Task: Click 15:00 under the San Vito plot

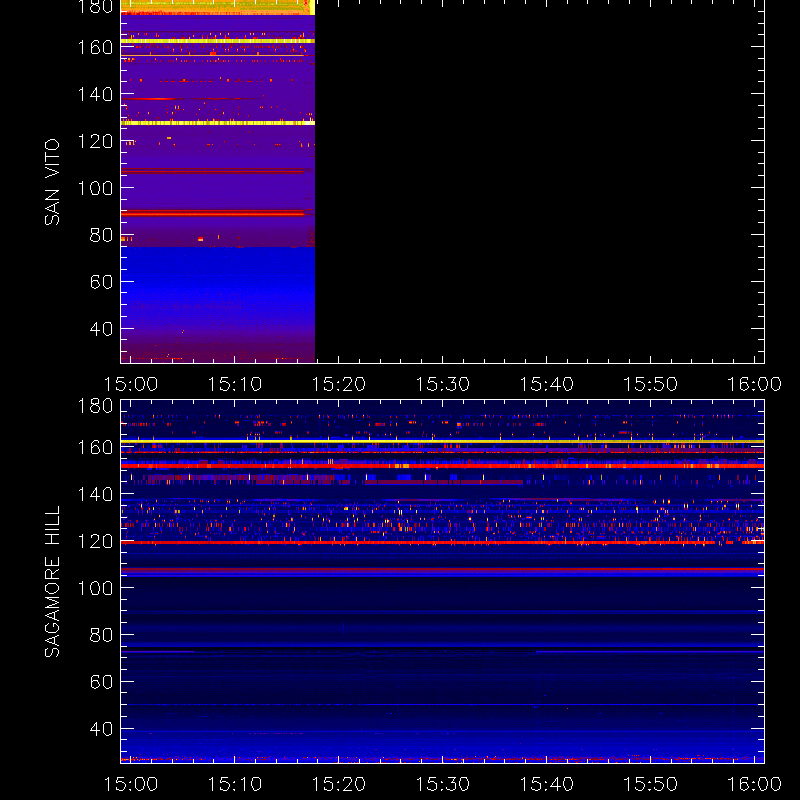Action: coord(131,384)
